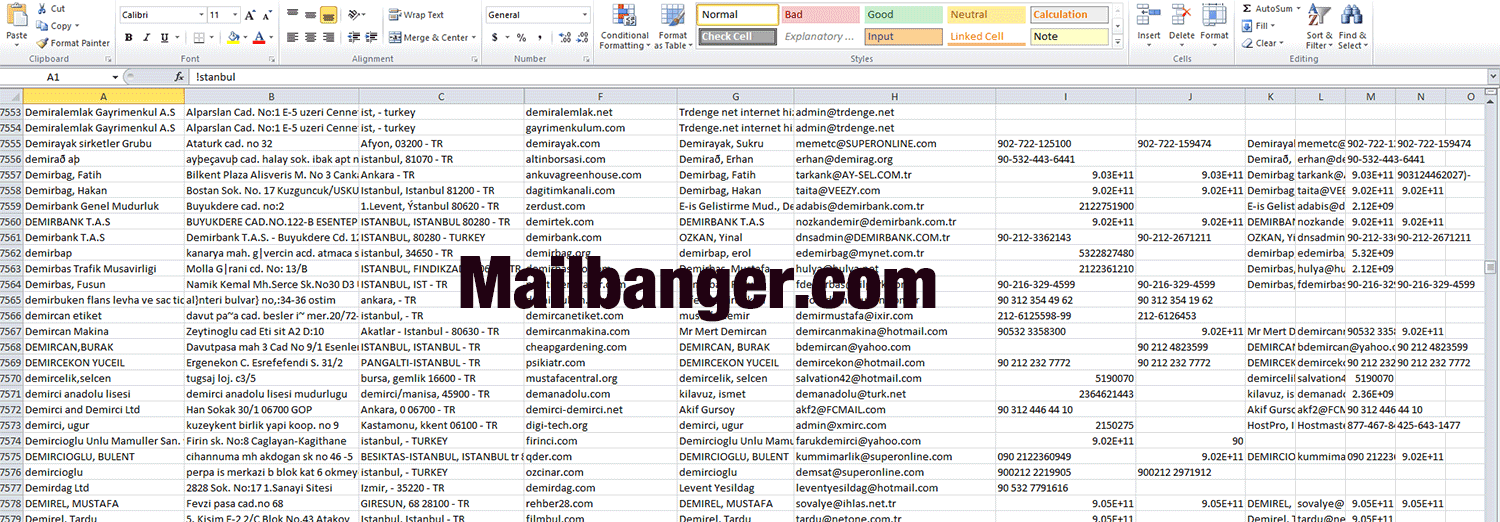Click the Increase Indent icon
This screenshot has width=1500, height=522.
coord(372,38)
